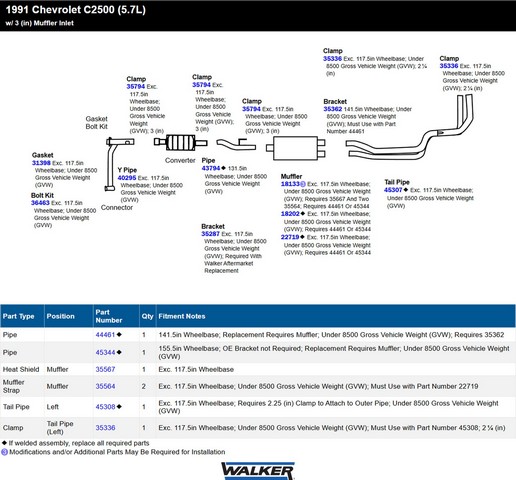Screen dimensions: 516x480
Task: Open table part number 44461
Action: pos(105,335)
